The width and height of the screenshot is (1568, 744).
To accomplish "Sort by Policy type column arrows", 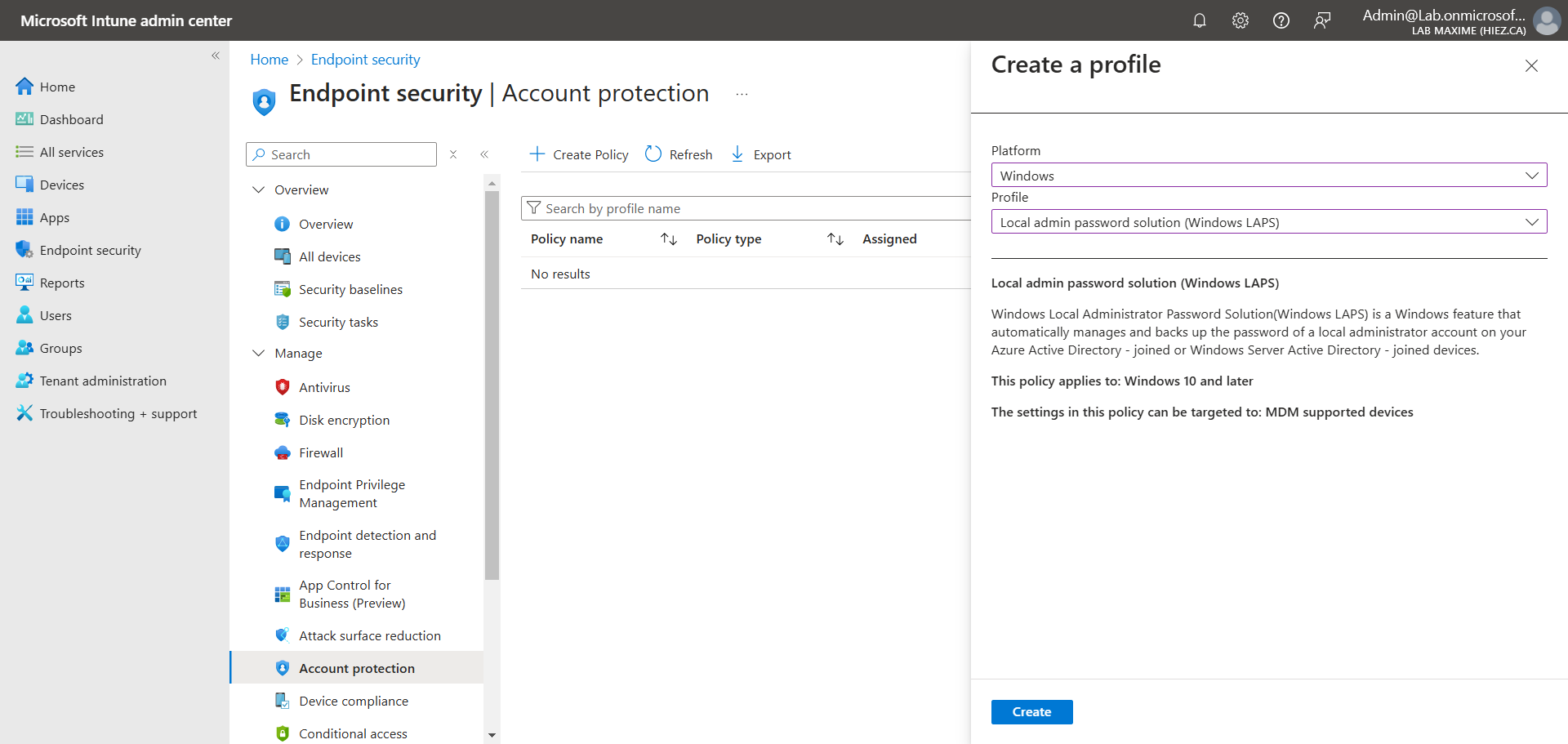I will [835, 239].
